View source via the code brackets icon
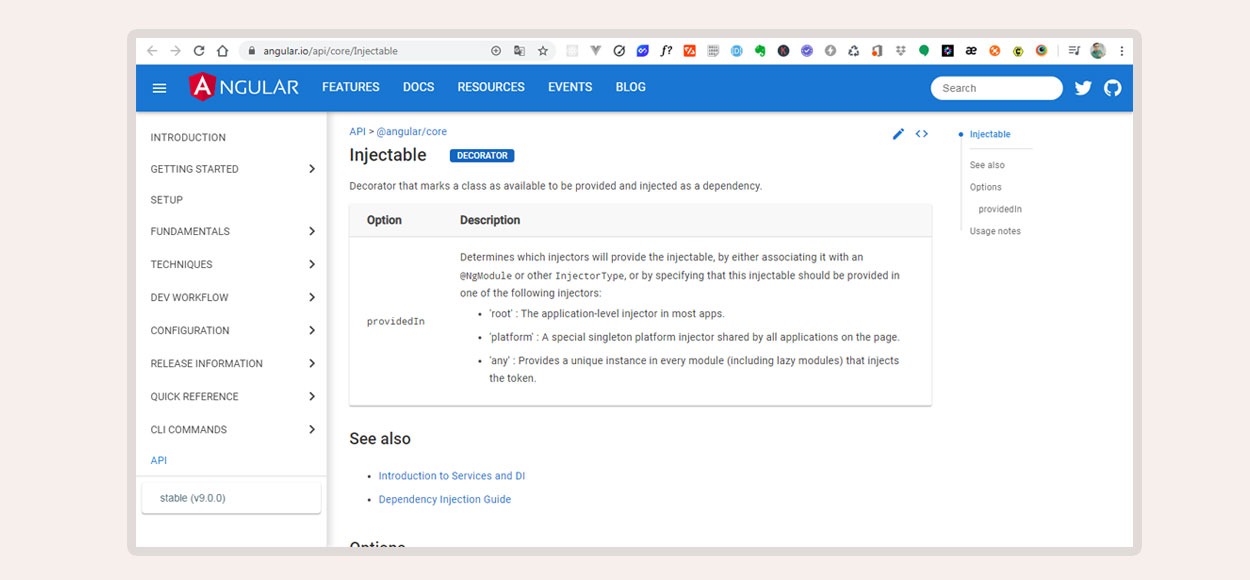The height and width of the screenshot is (580, 1250). coord(922,134)
